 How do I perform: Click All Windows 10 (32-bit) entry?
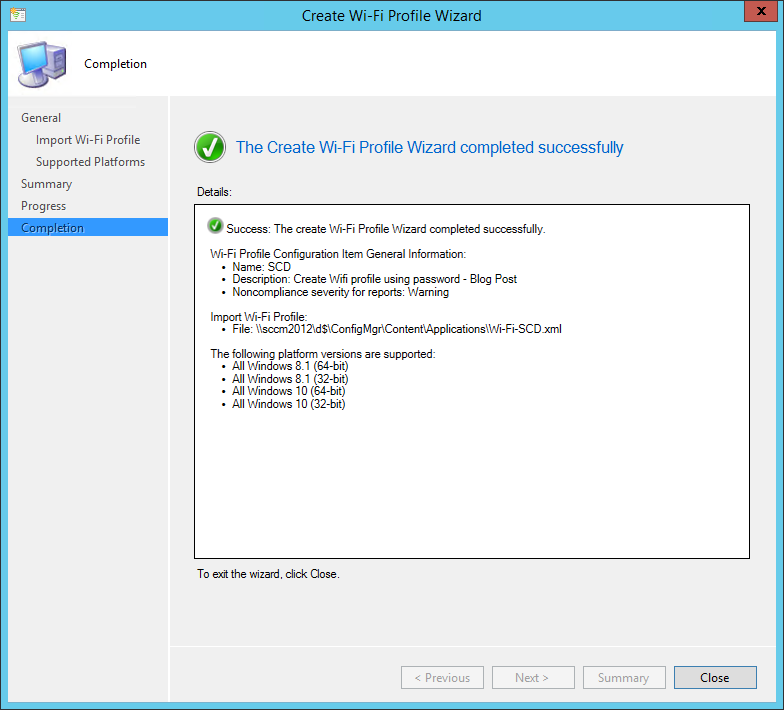click(x=288, y=404)
